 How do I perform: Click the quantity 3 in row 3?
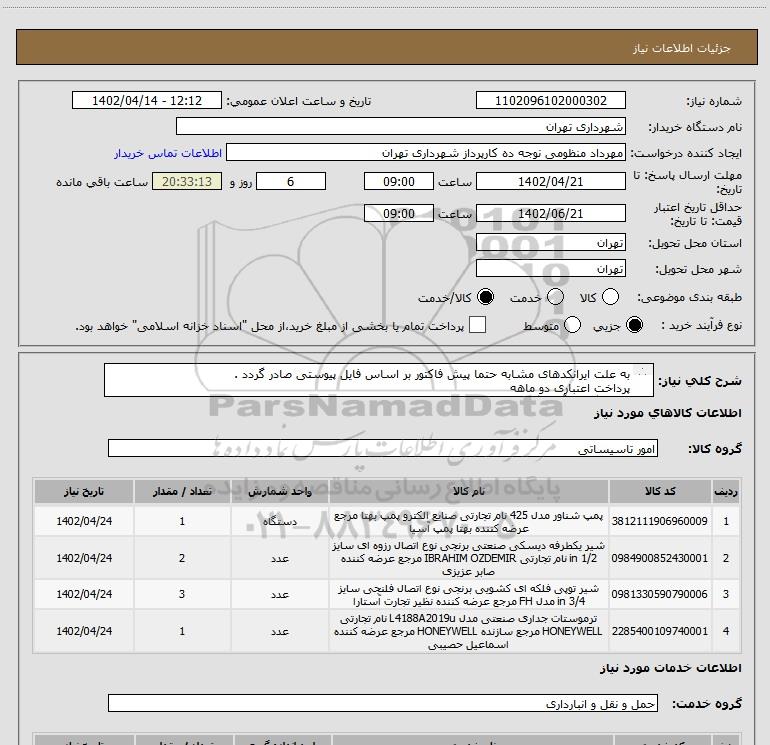pos(182,594)
